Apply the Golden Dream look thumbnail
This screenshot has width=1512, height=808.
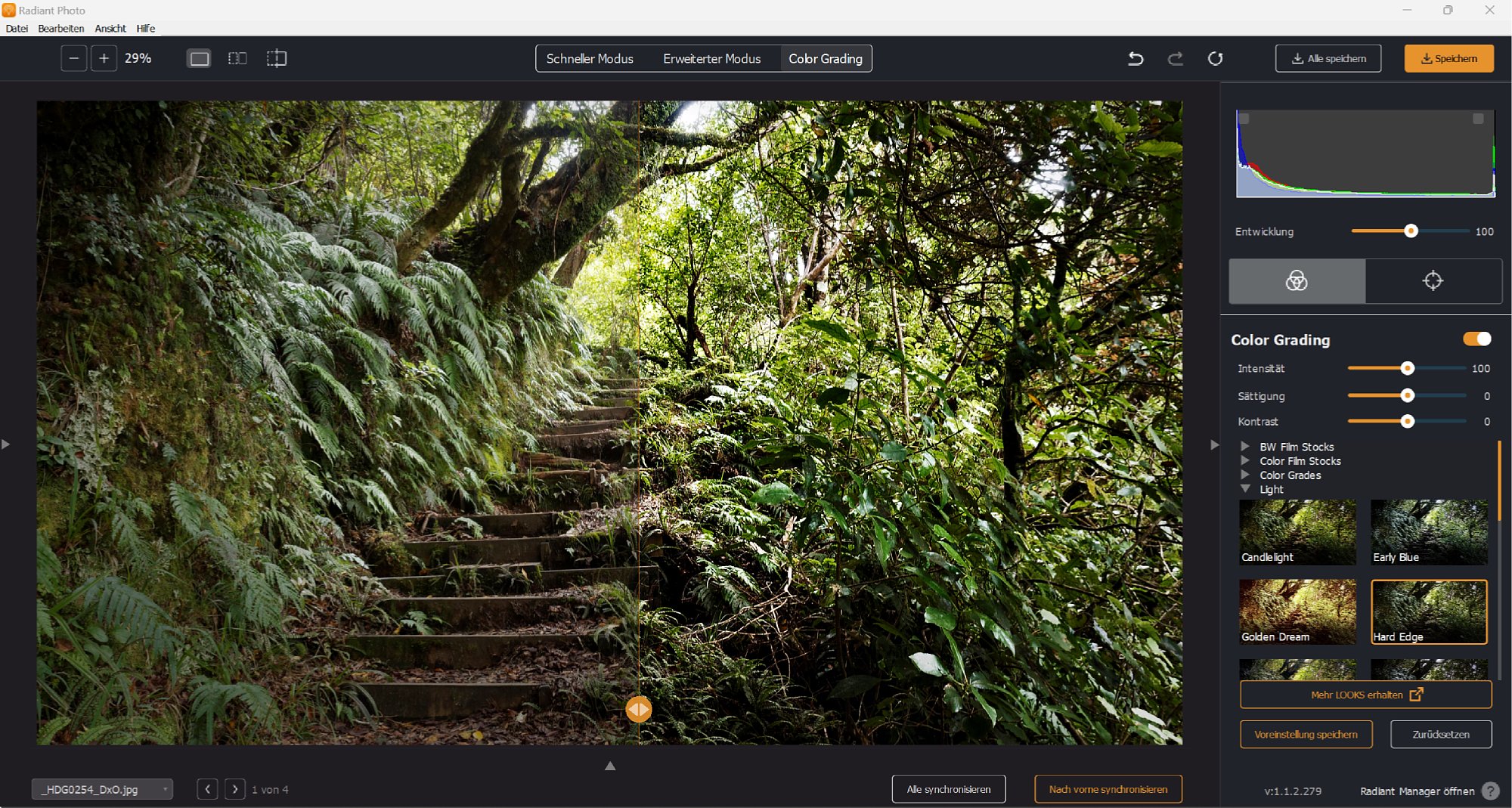click(1297, 612)
